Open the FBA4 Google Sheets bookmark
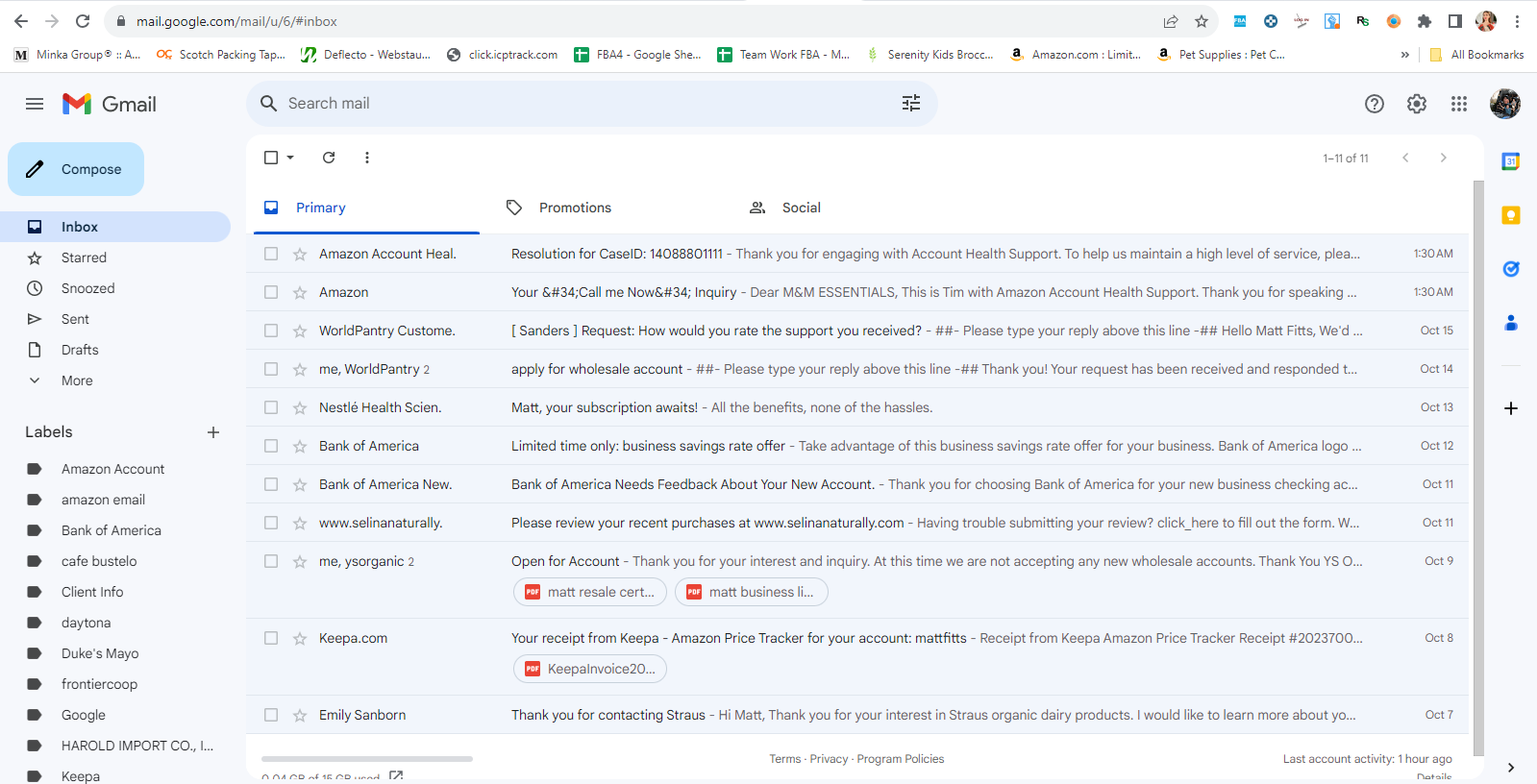The height and width of the screenshot is (784, 1537). [638, 55]
